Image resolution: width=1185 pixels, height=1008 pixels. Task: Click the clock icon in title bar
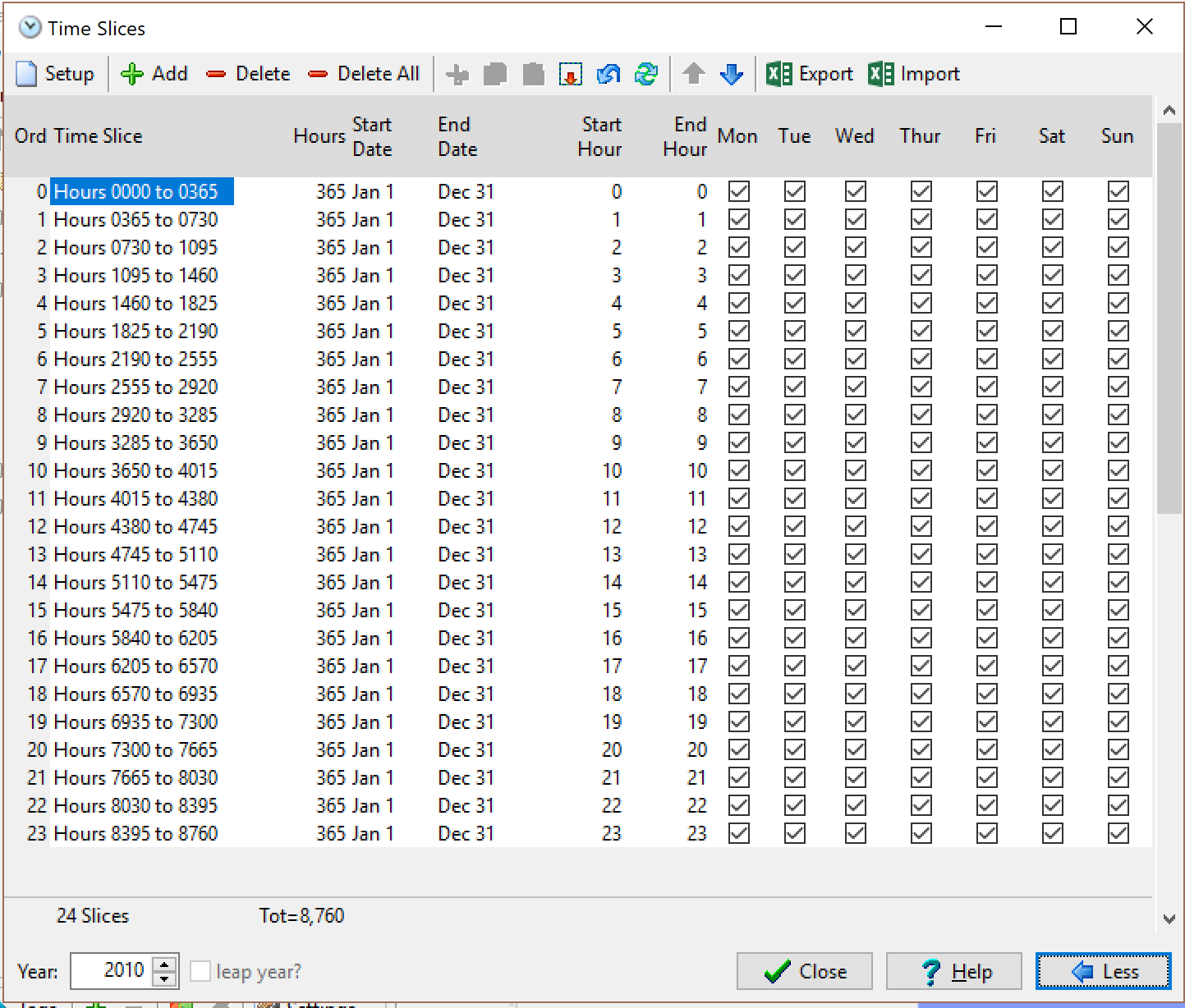point(30,28)
